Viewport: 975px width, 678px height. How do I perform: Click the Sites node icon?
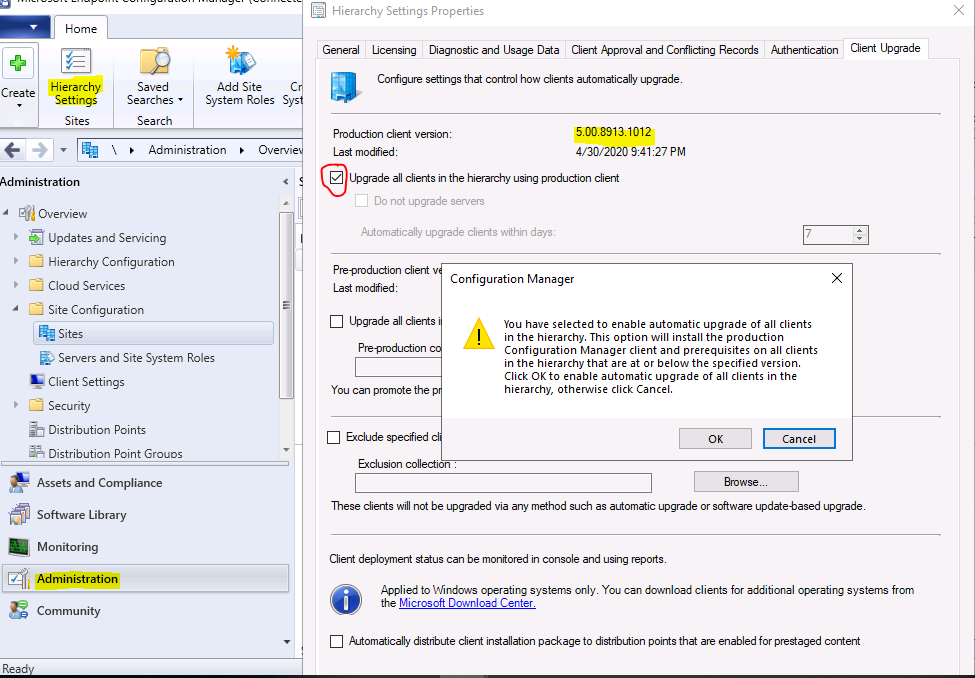(47, 333)
